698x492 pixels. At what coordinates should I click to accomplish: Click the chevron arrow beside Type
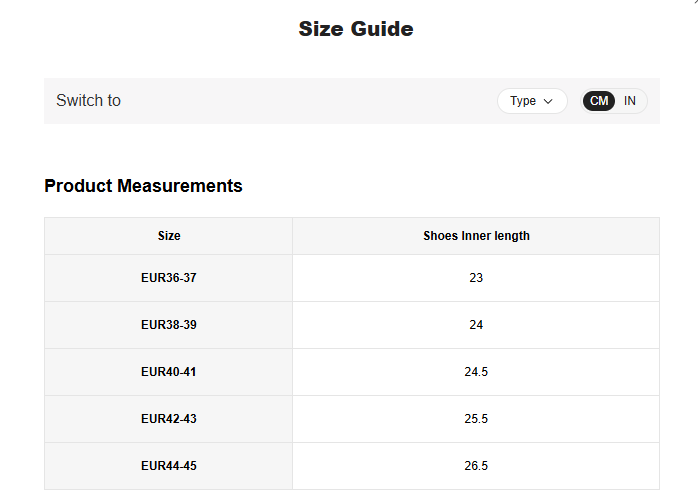pos(548,101)
